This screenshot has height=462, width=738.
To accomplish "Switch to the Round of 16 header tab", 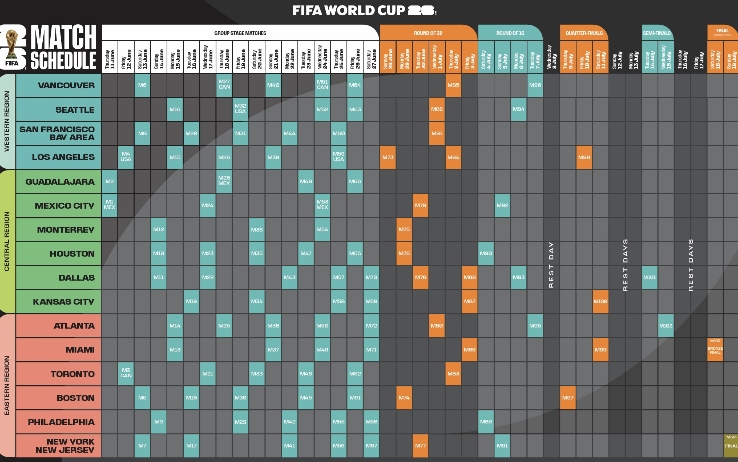I will pyautogui.click(x=510, y=32).
